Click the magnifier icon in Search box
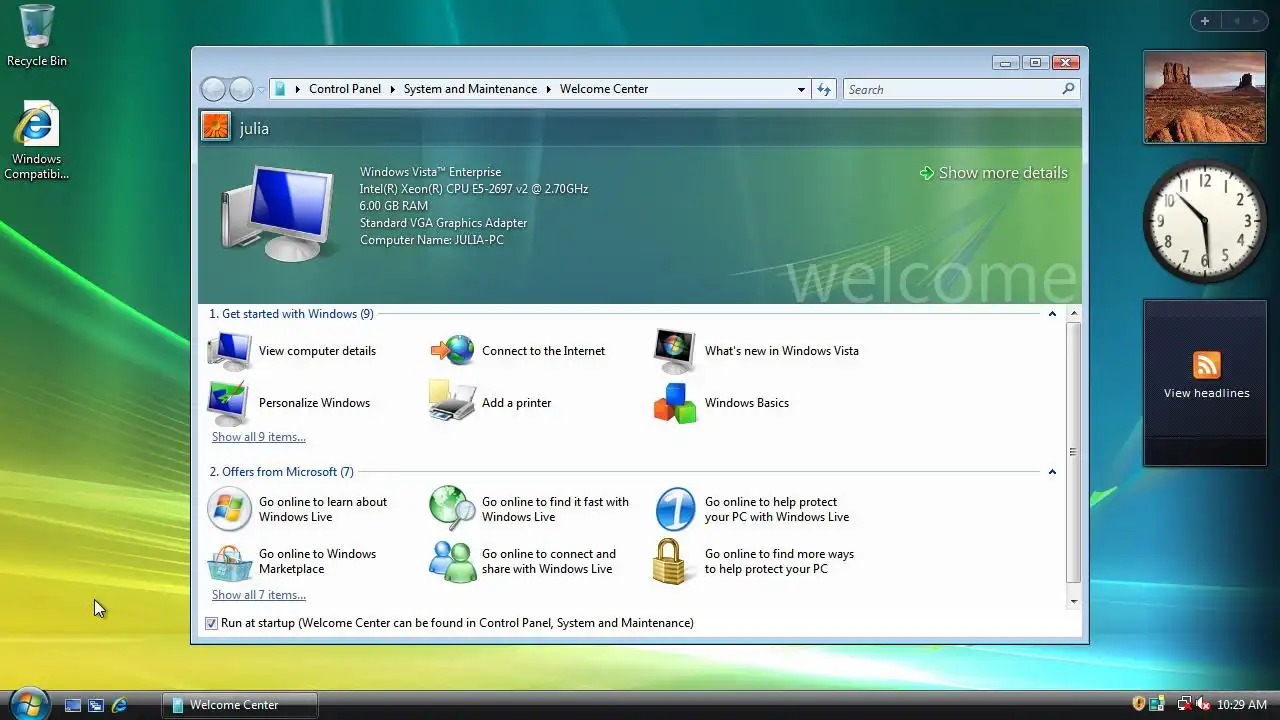The width and height of the screenshot is (1280, 720). 1068,89
